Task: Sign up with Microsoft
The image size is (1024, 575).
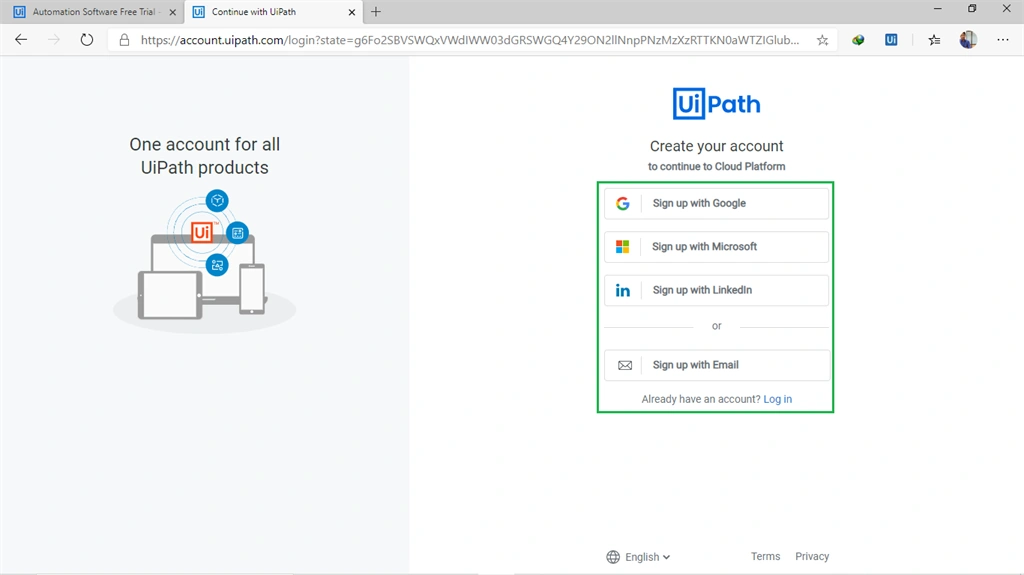Action: pyautogui.click(x=716, y=246)
